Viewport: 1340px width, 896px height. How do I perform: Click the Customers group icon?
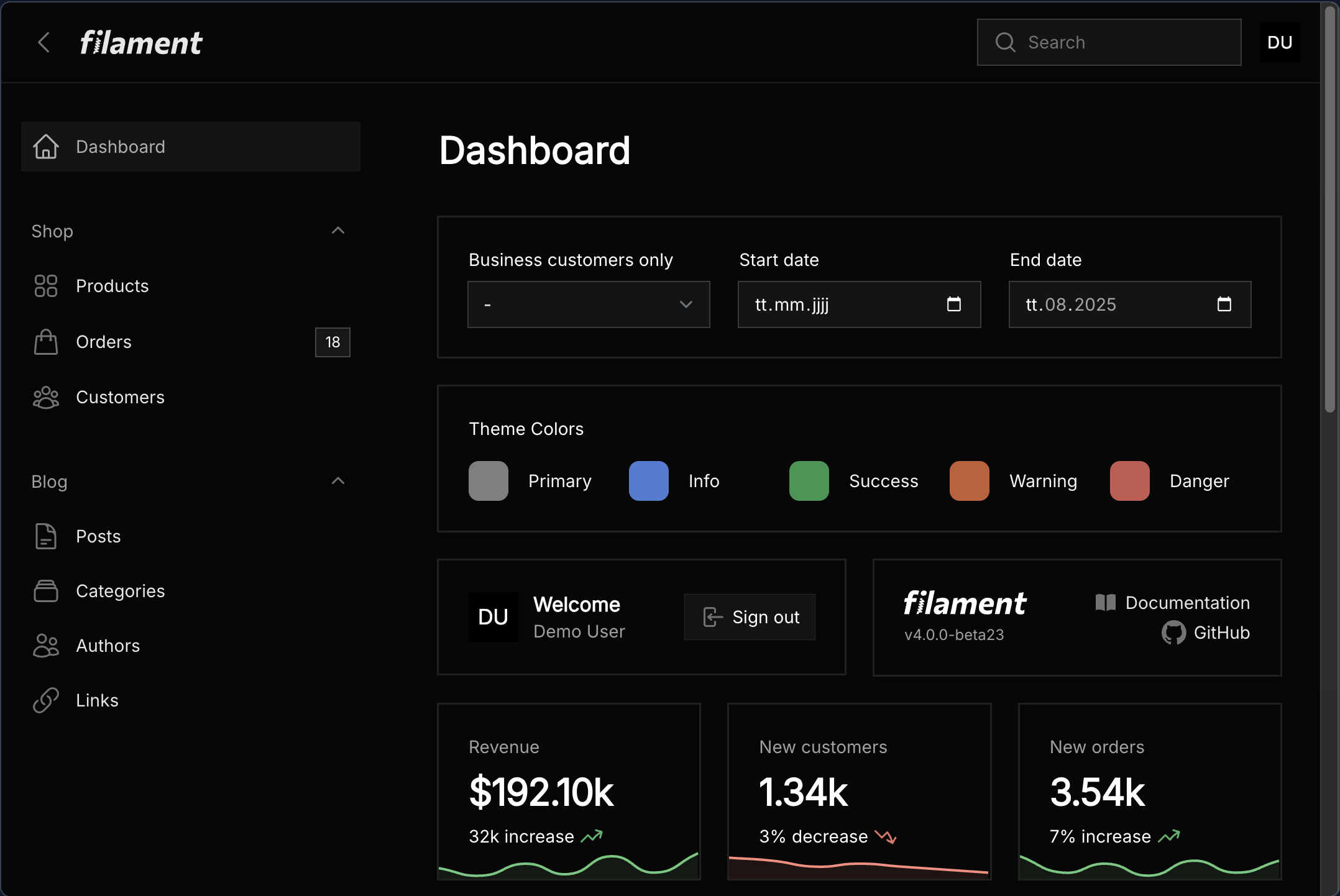pos(46,398)
